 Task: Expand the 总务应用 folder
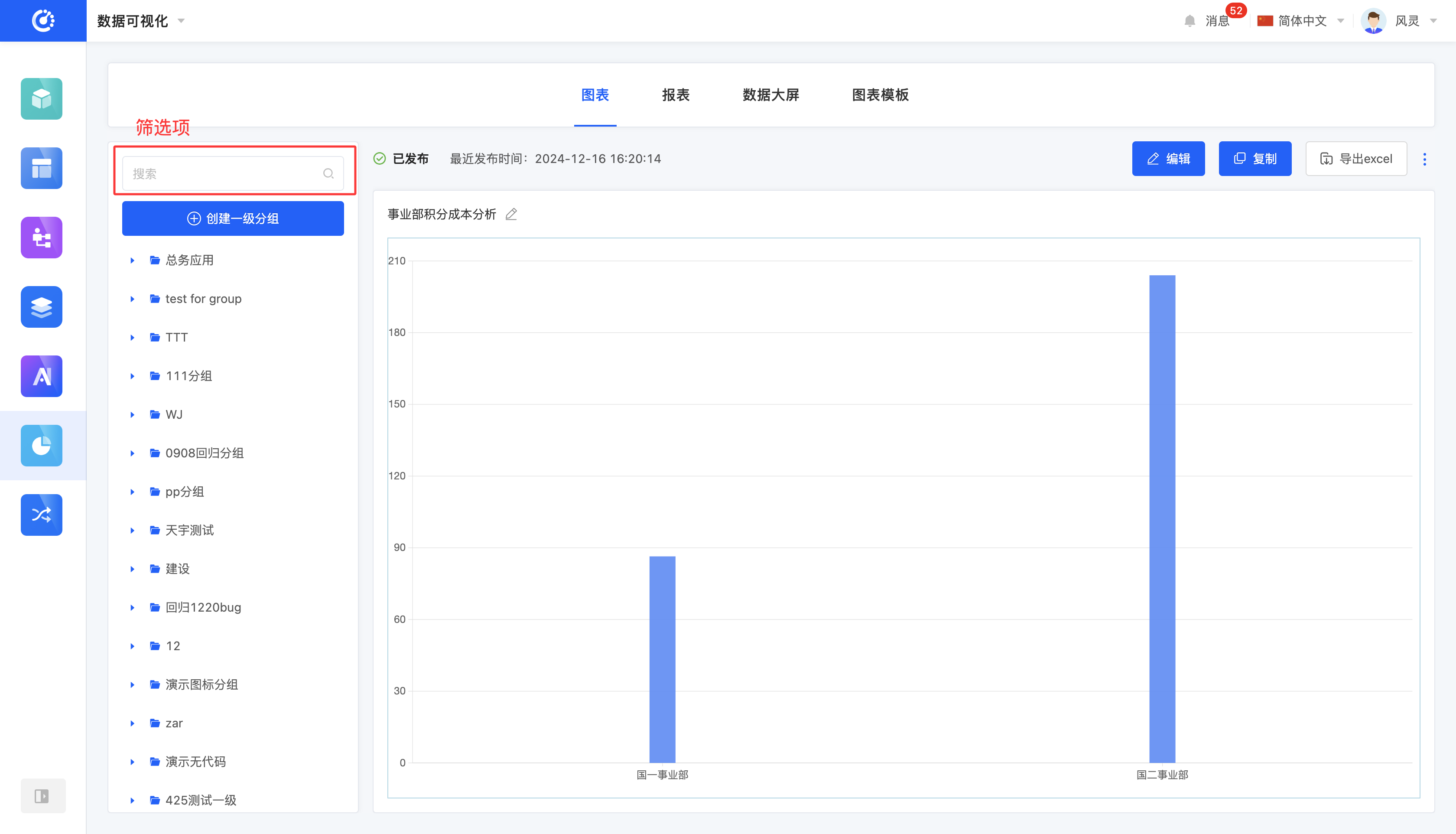coord(132,261)
